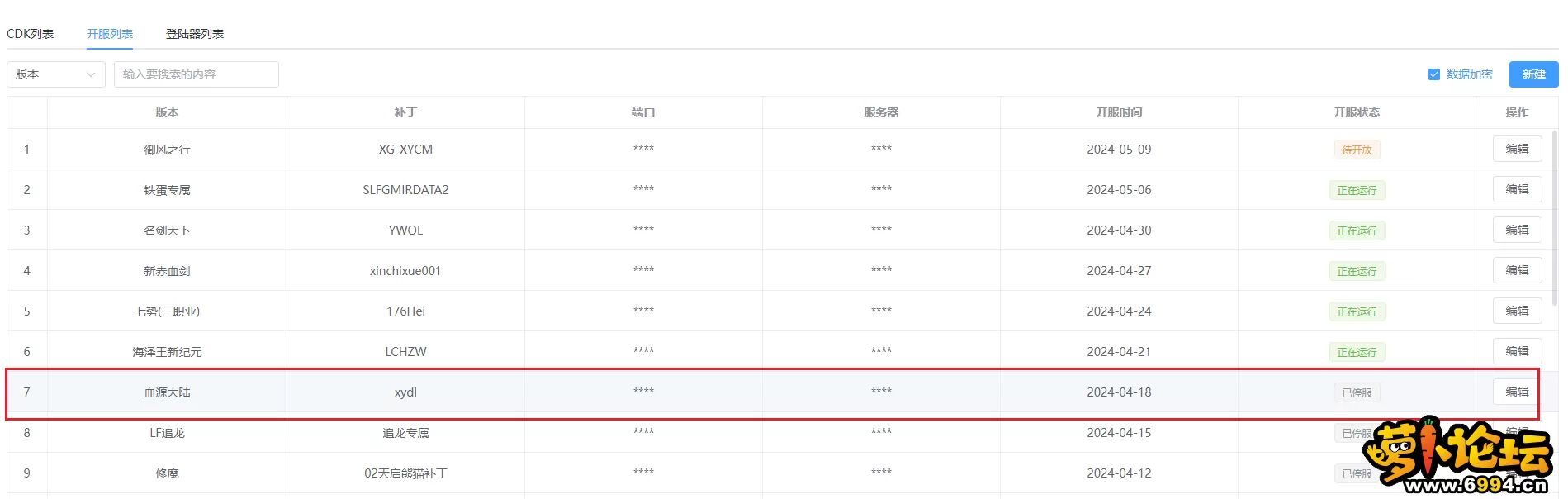Click the LCHZW patch cell

click(405, 352)
